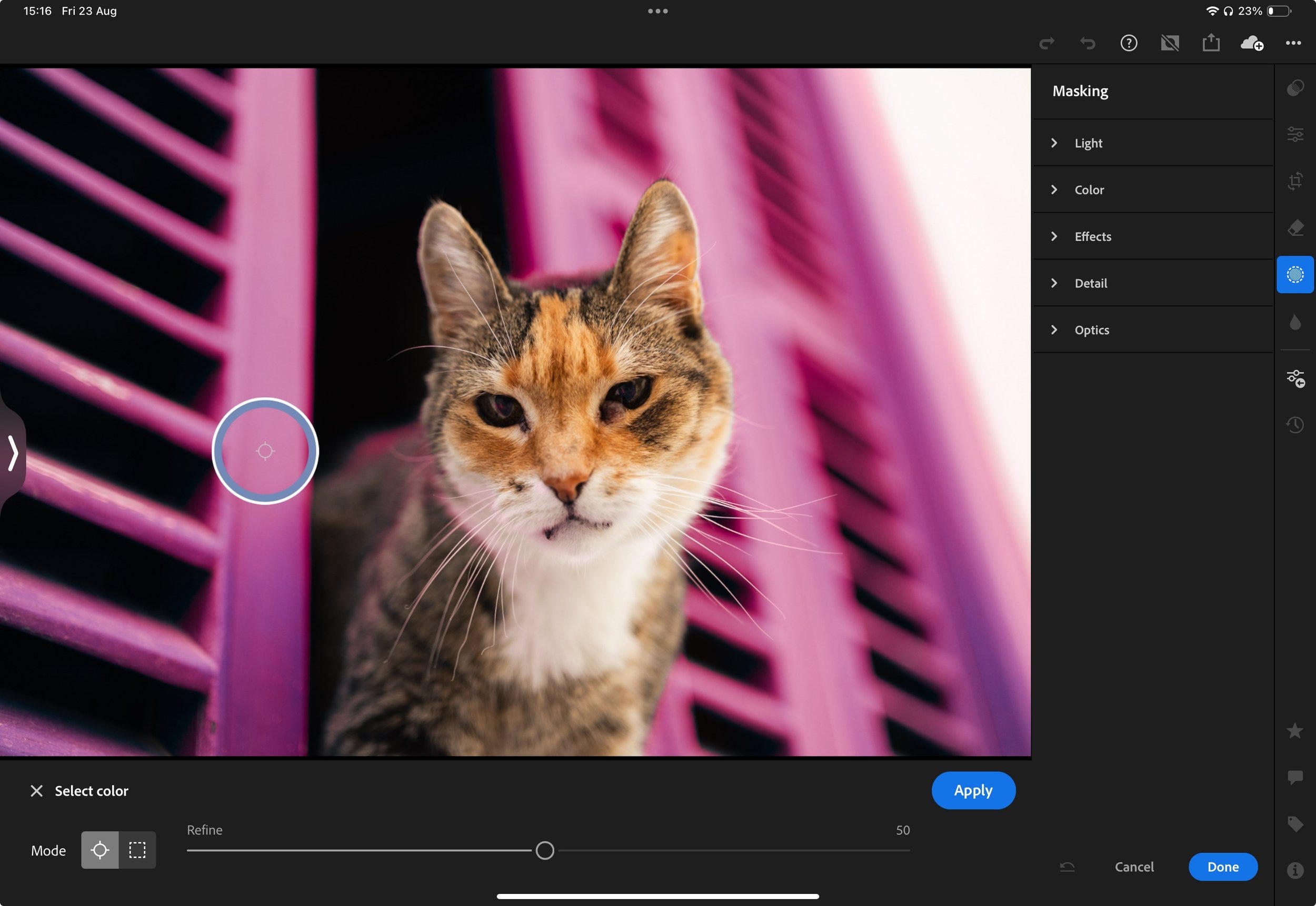The height and width of the screenshot is (906, 1316).
Task: Open the version history clock icon
Action: click(1294, 425)
